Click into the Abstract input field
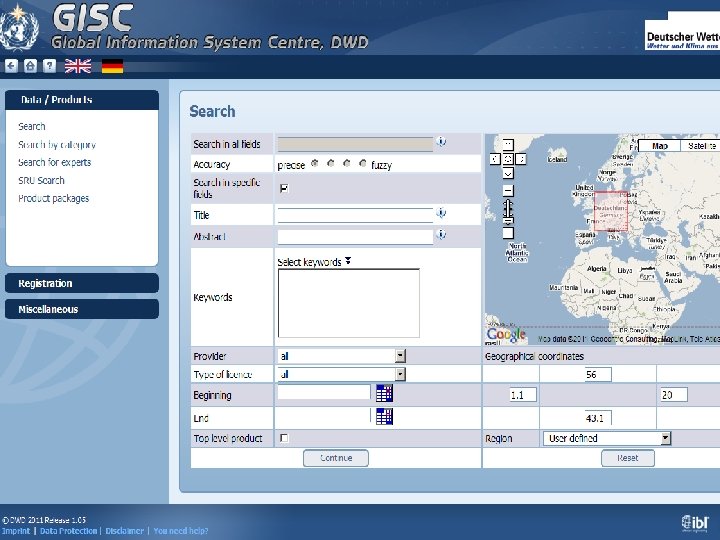The image size is (720, 540). pos(355,237)
